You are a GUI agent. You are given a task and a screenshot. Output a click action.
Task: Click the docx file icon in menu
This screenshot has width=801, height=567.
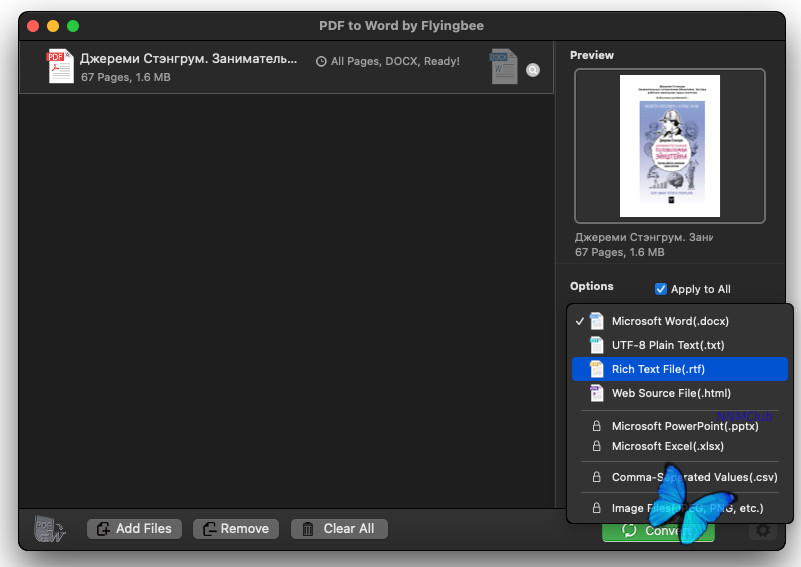pos(596,321)
